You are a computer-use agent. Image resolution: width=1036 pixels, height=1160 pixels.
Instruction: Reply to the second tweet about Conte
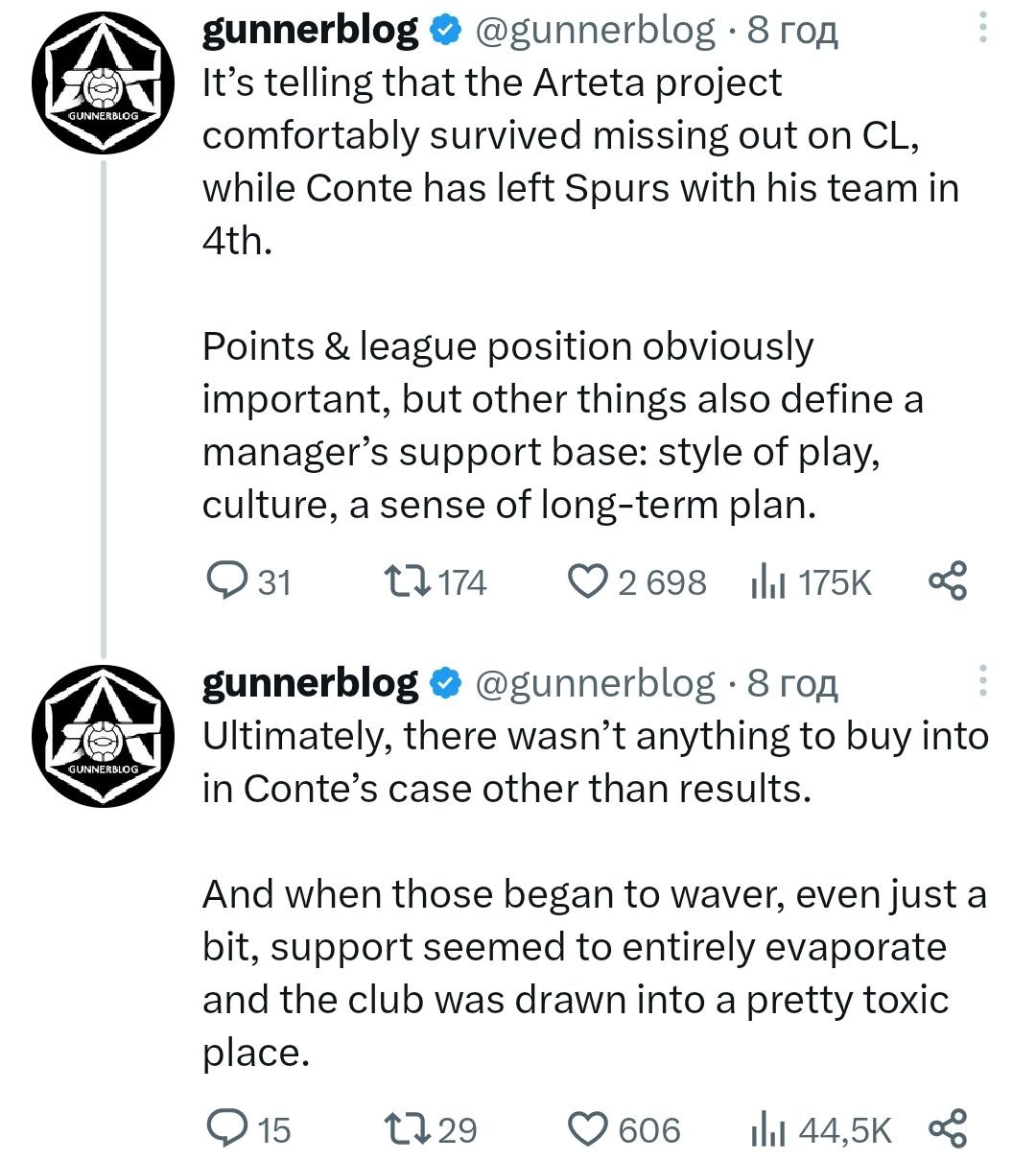tap(226, 1129)
